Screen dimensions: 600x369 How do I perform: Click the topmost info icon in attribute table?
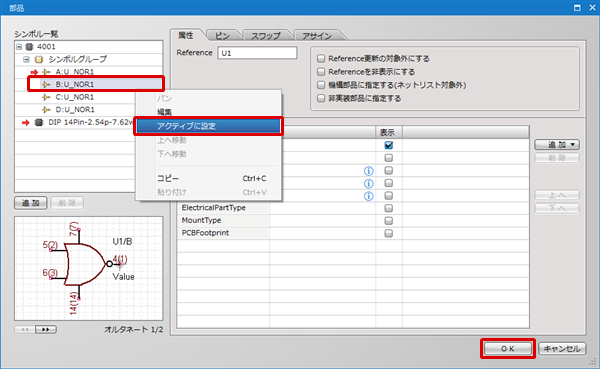coord(368,171)
